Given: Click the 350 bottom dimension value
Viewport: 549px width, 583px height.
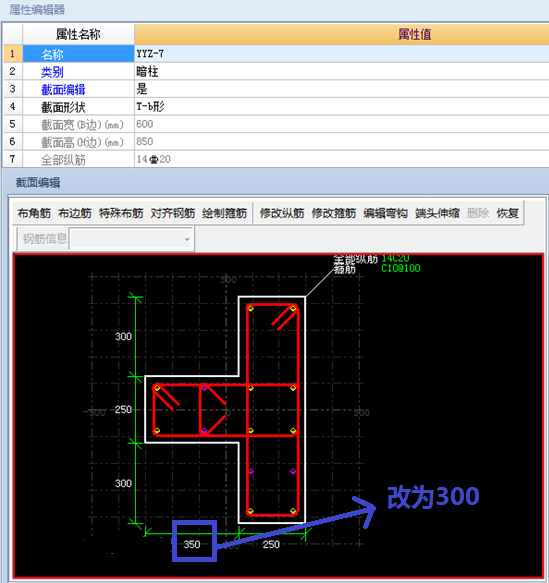Looking at the screenshot, I should click(x=192, y=544).
